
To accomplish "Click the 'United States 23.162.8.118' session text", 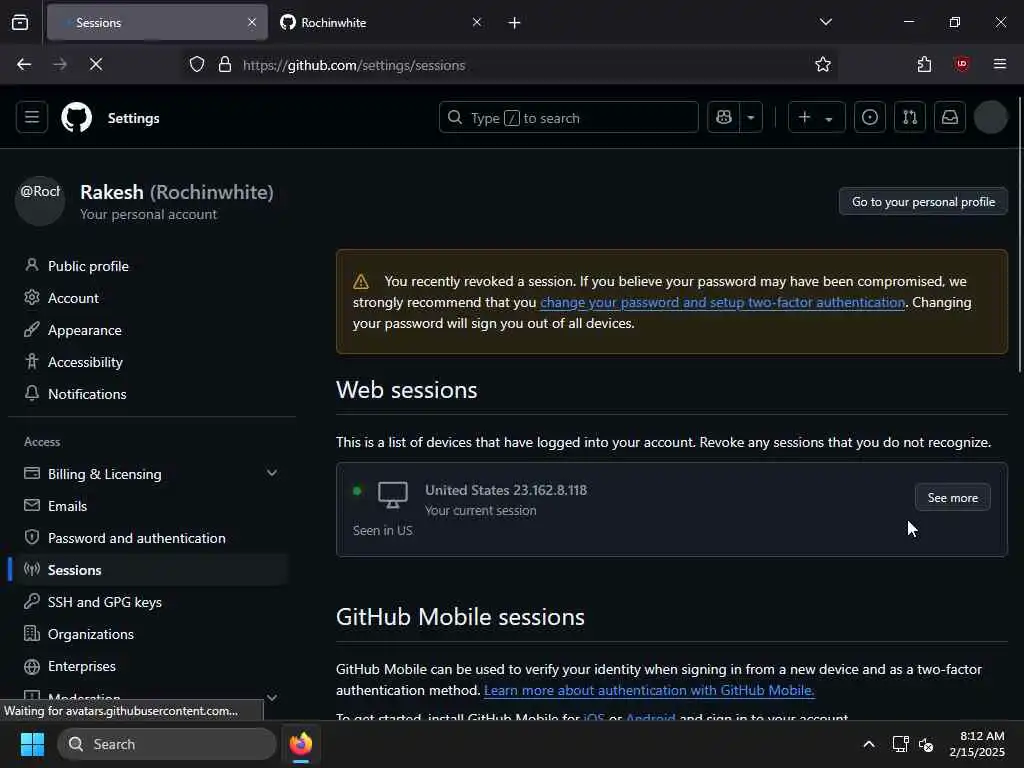I will click(506, 490).
